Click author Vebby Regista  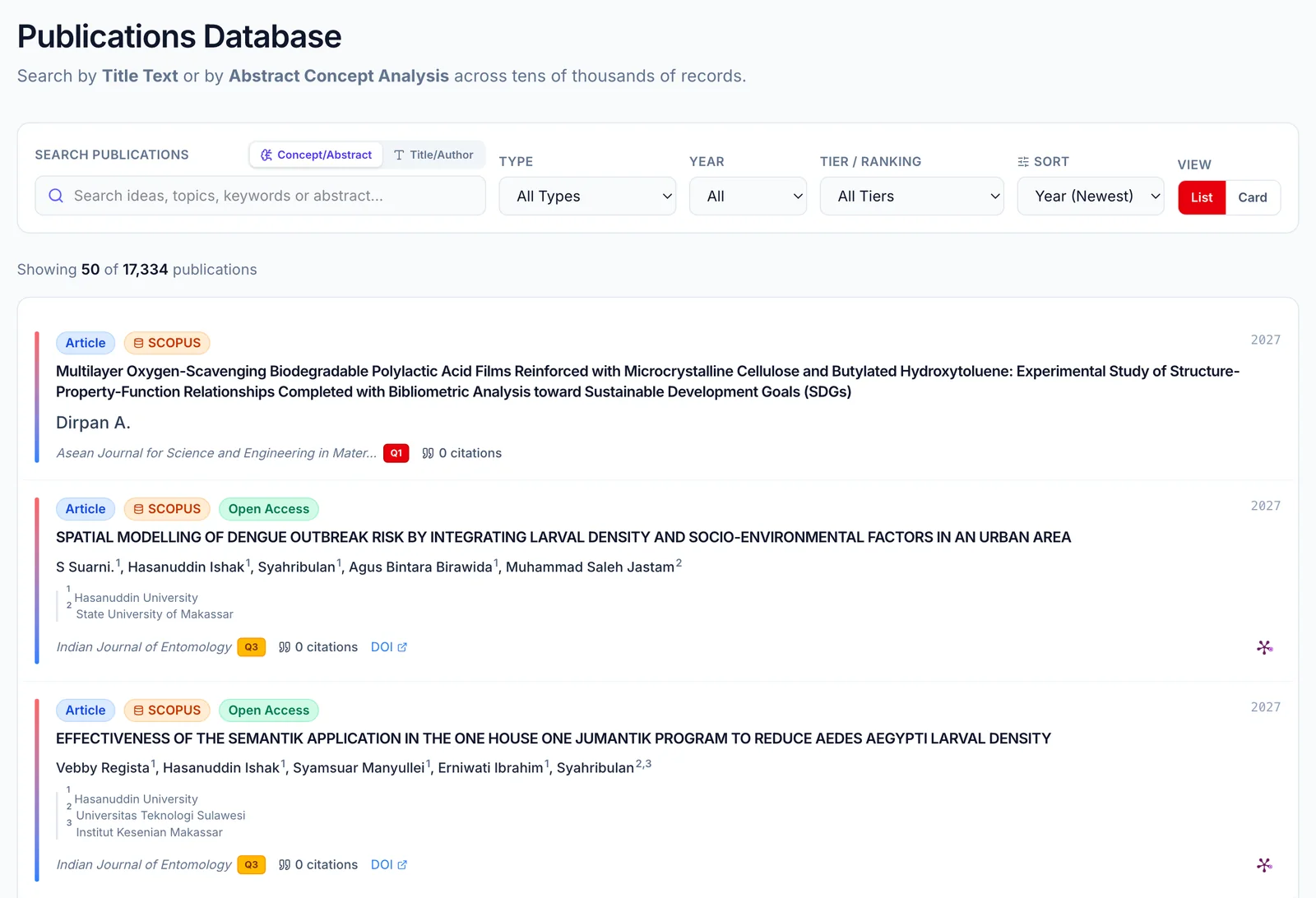[103, 767]
